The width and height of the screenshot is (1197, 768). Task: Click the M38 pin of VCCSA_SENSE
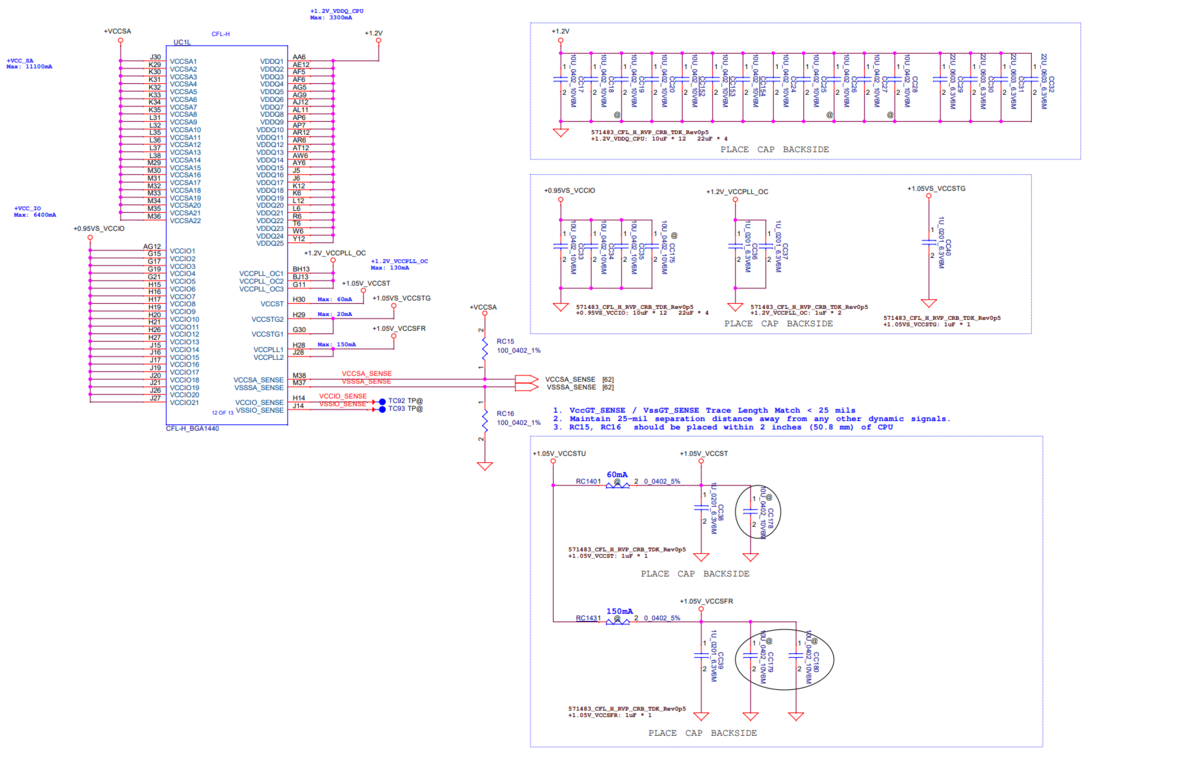[x=299, y=376]
